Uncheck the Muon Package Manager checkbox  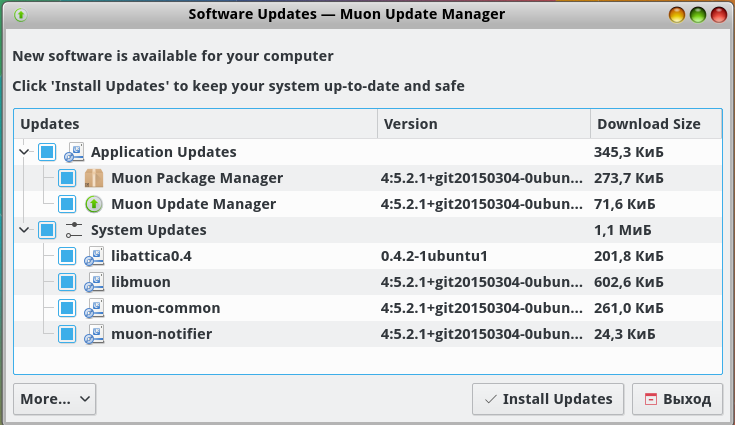(x=67, y=178)
